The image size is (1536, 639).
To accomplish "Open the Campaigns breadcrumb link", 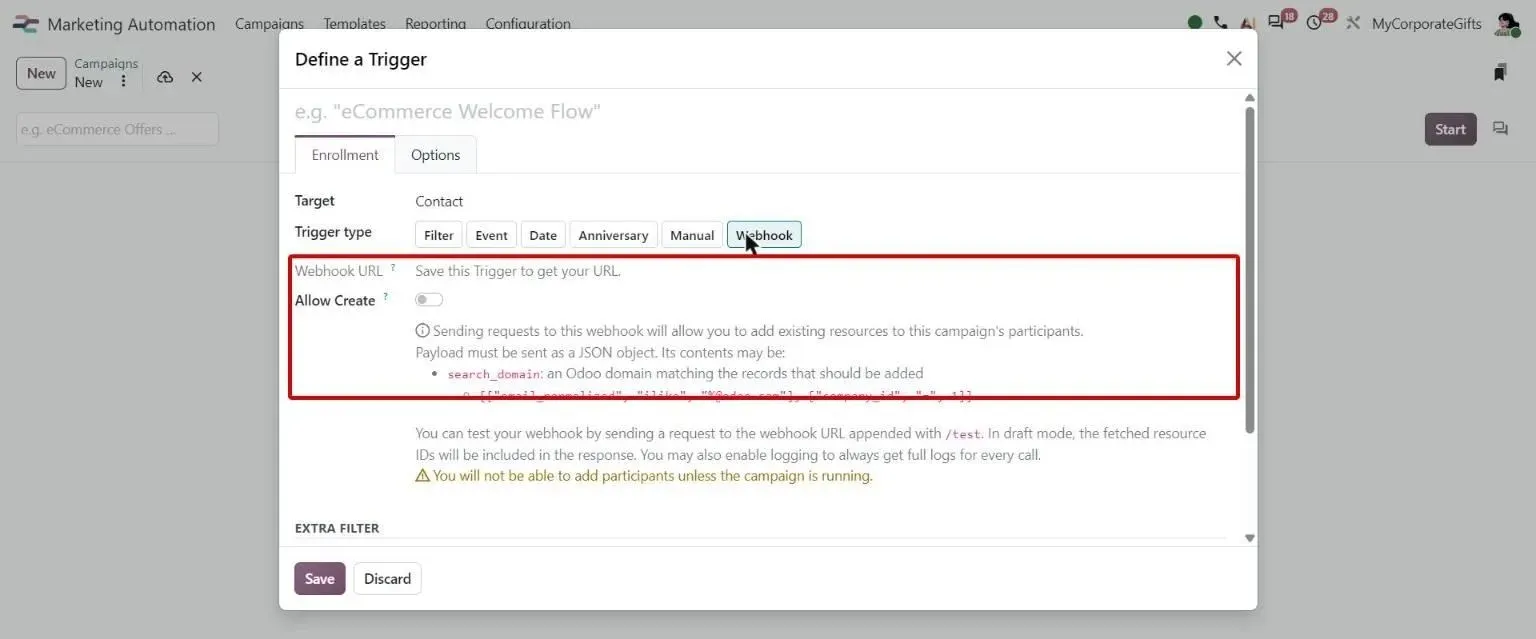I will coord(106,63).
